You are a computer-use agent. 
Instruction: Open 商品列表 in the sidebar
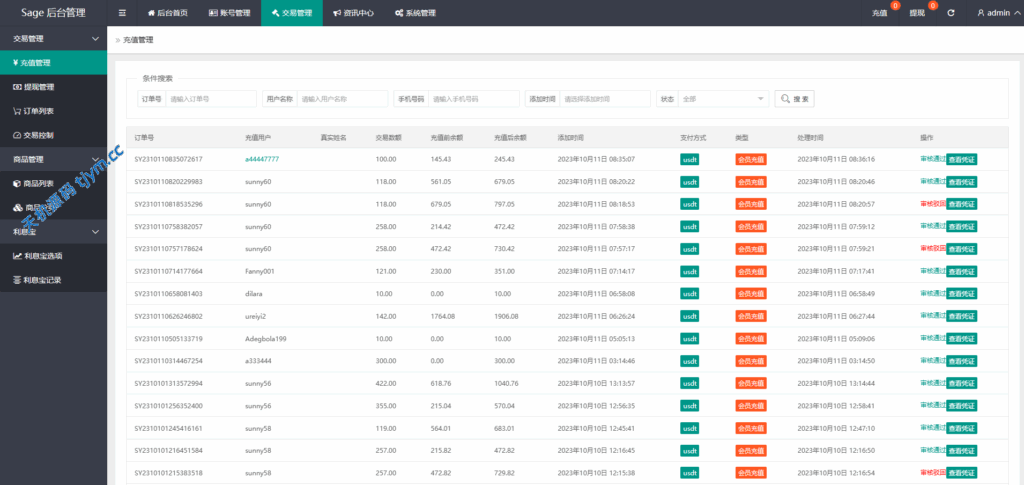(38, 184)
